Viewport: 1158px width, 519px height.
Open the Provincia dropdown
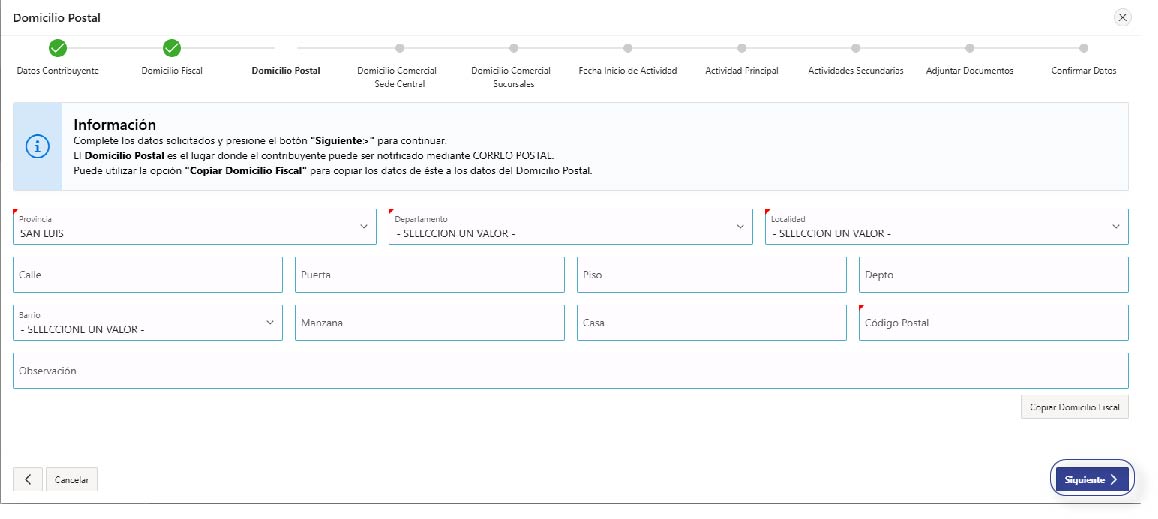pyautogui.click(x=194, y=227)
